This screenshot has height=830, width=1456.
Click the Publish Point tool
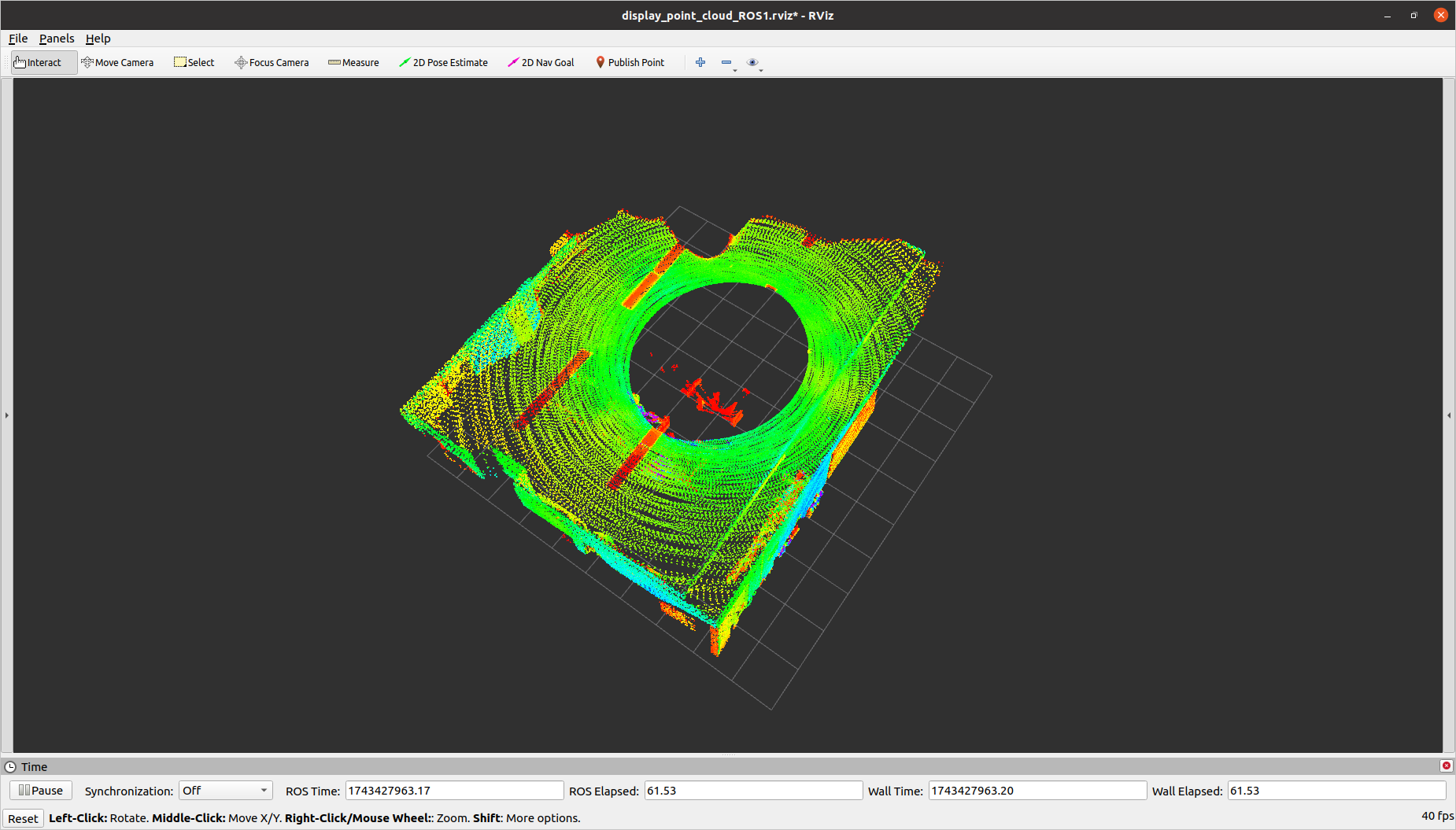pyautogui.click(x=630, y=63)
